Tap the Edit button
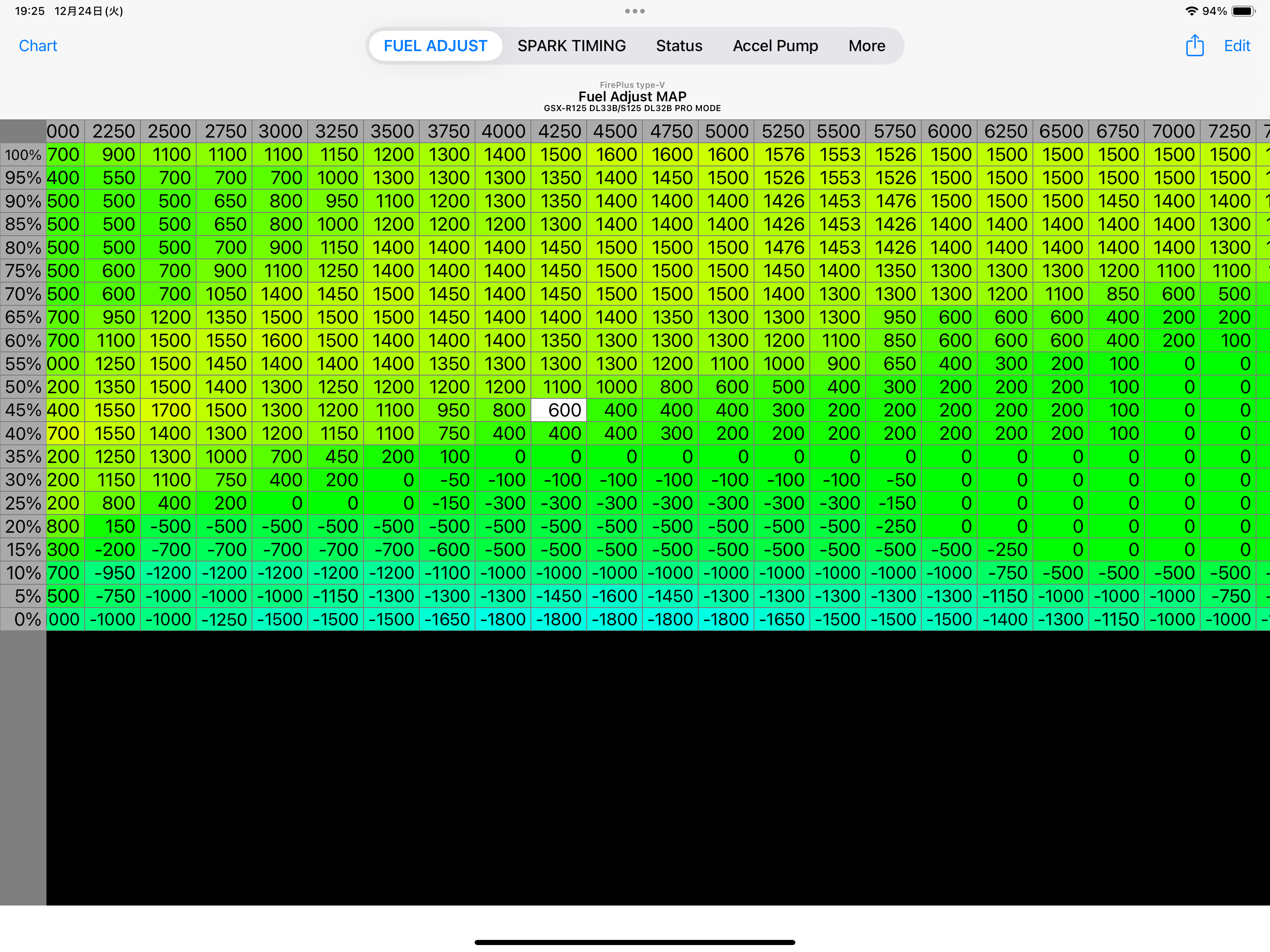 (1237, 46)
